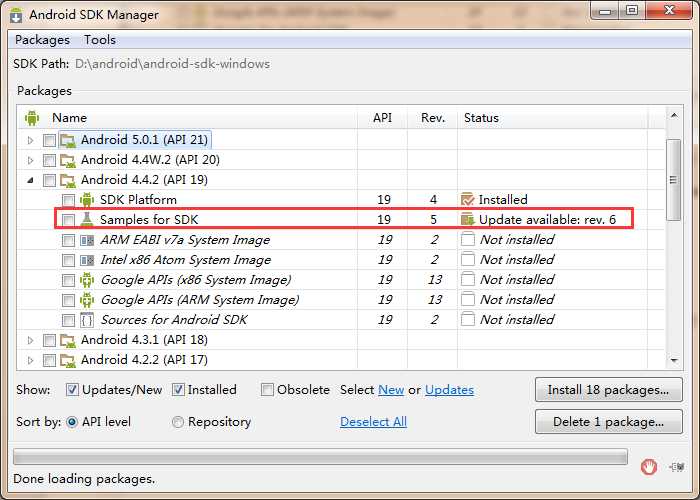Click the scroll down arrow of package list
Image resolution: width=700 pixels, height=500 pixels.
tap(674, 360)
